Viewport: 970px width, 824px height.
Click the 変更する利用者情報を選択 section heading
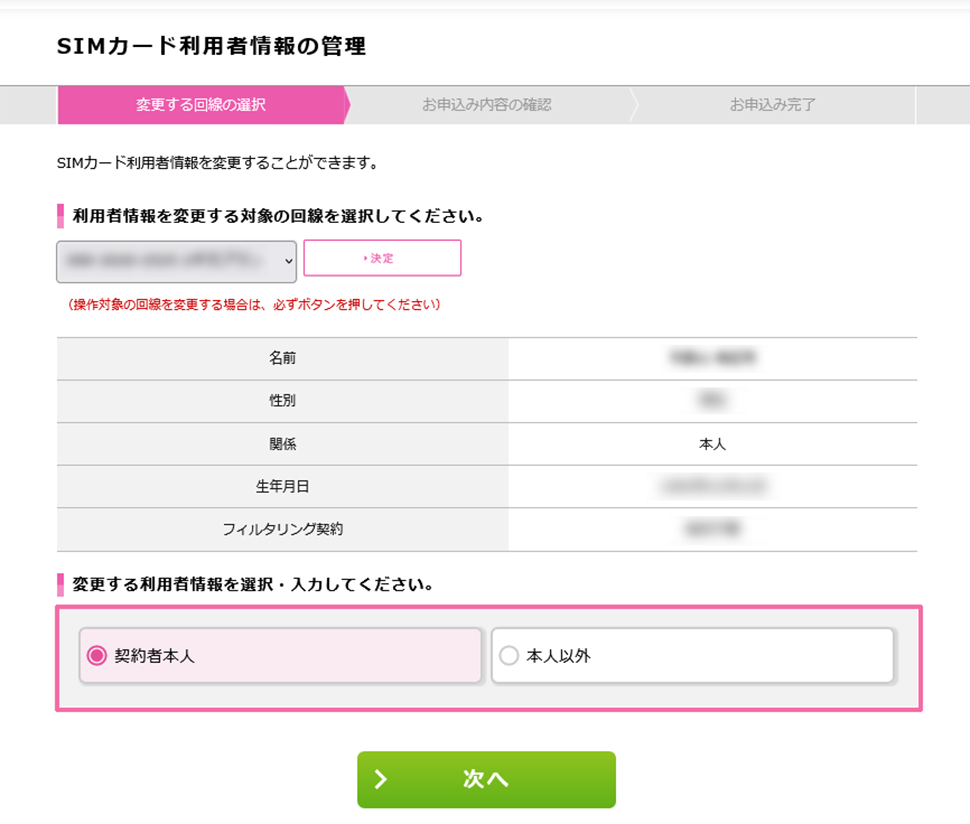point(253,585)
